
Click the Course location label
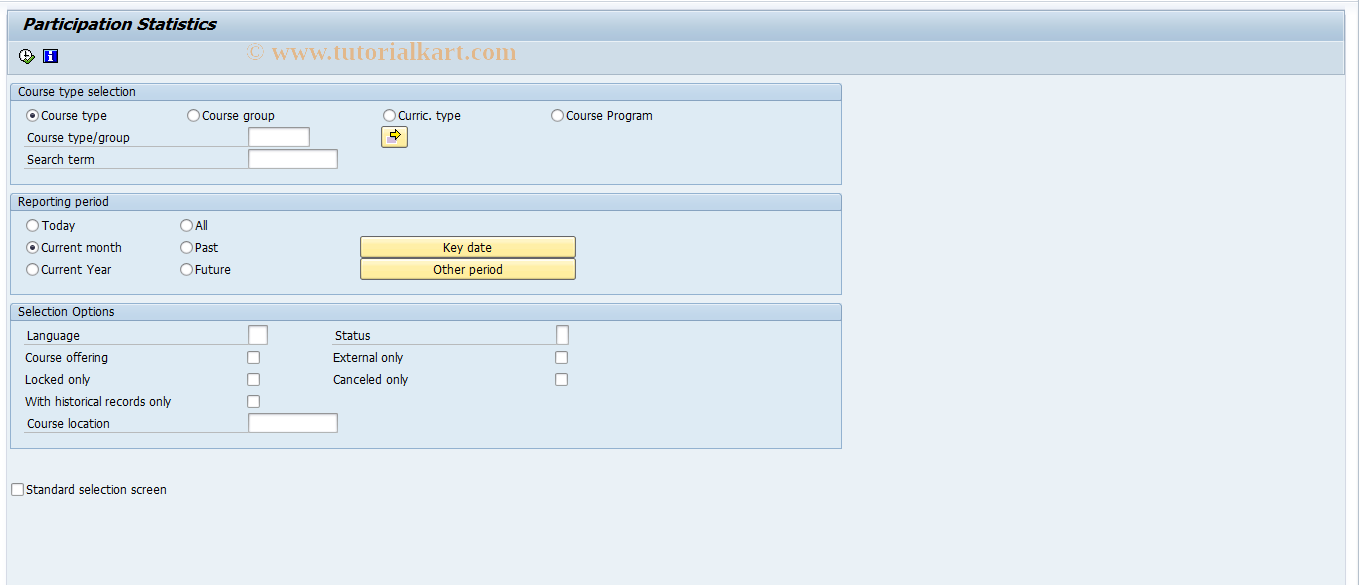pos(68,424)
